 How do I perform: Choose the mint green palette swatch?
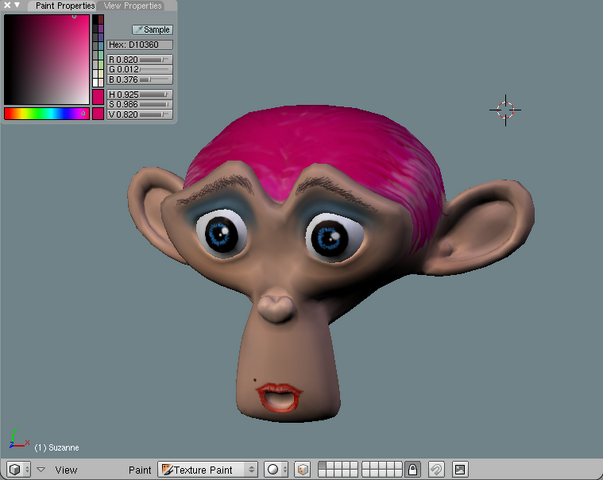101,55
